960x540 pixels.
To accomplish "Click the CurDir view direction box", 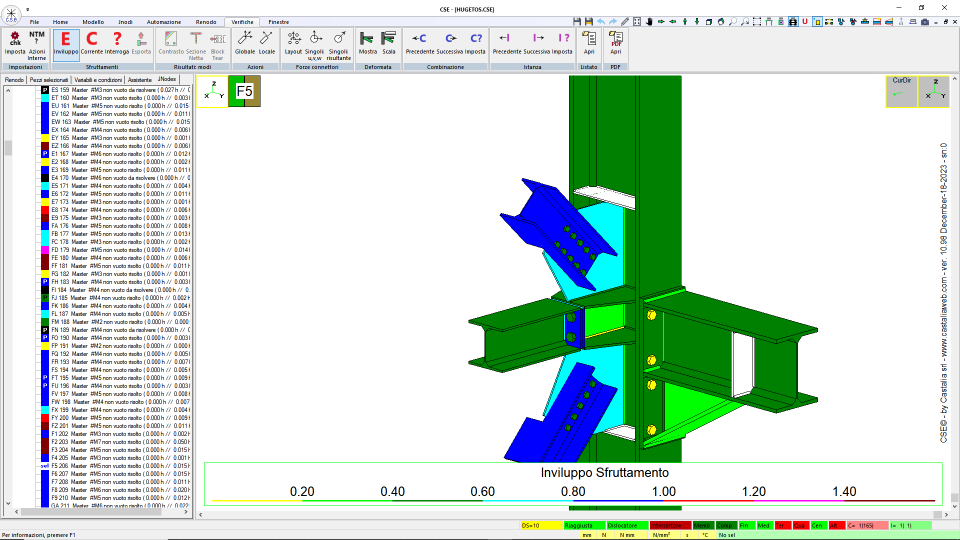I will click(901, 91).
